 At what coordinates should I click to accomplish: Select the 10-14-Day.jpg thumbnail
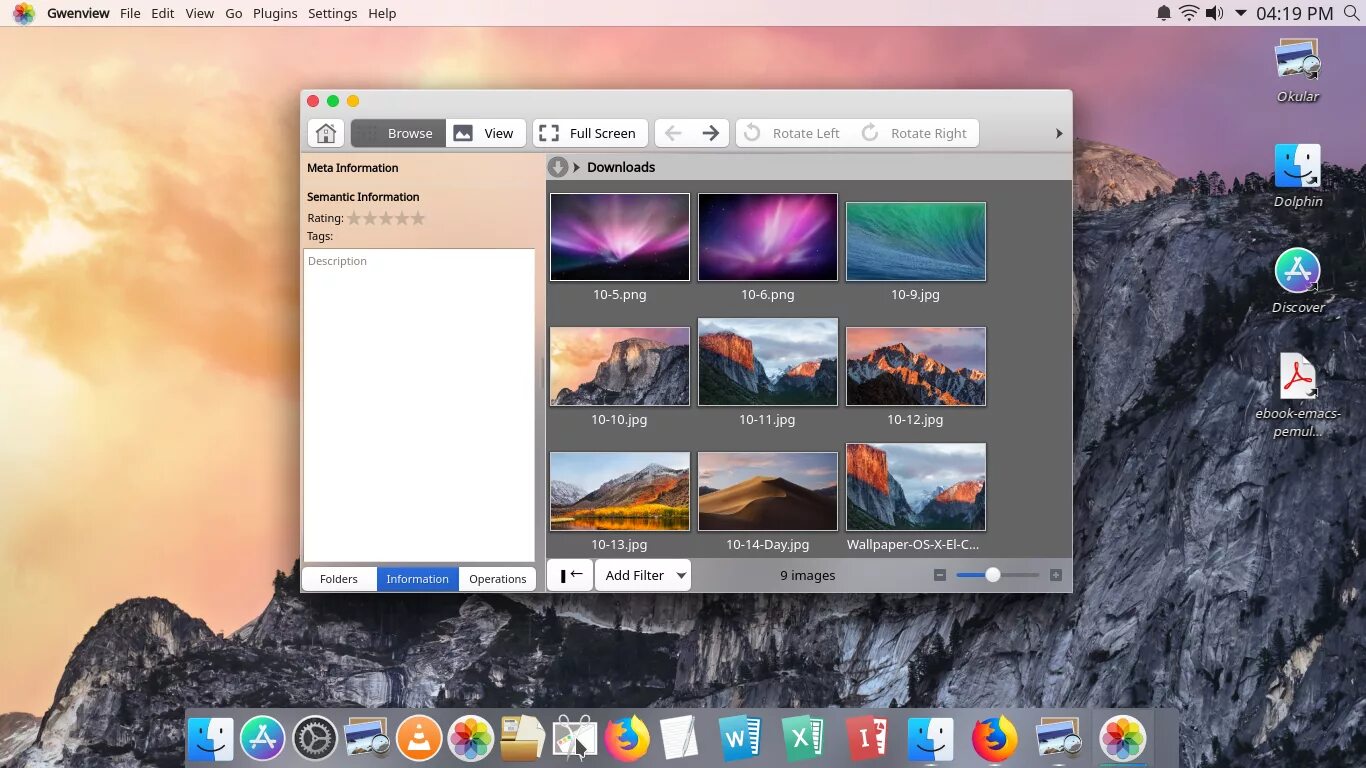(768, 491)
